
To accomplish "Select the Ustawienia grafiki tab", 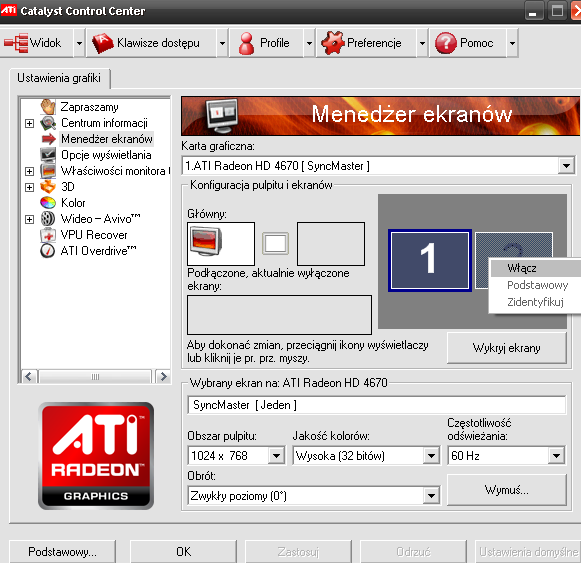I will click(x=59, y=78).
